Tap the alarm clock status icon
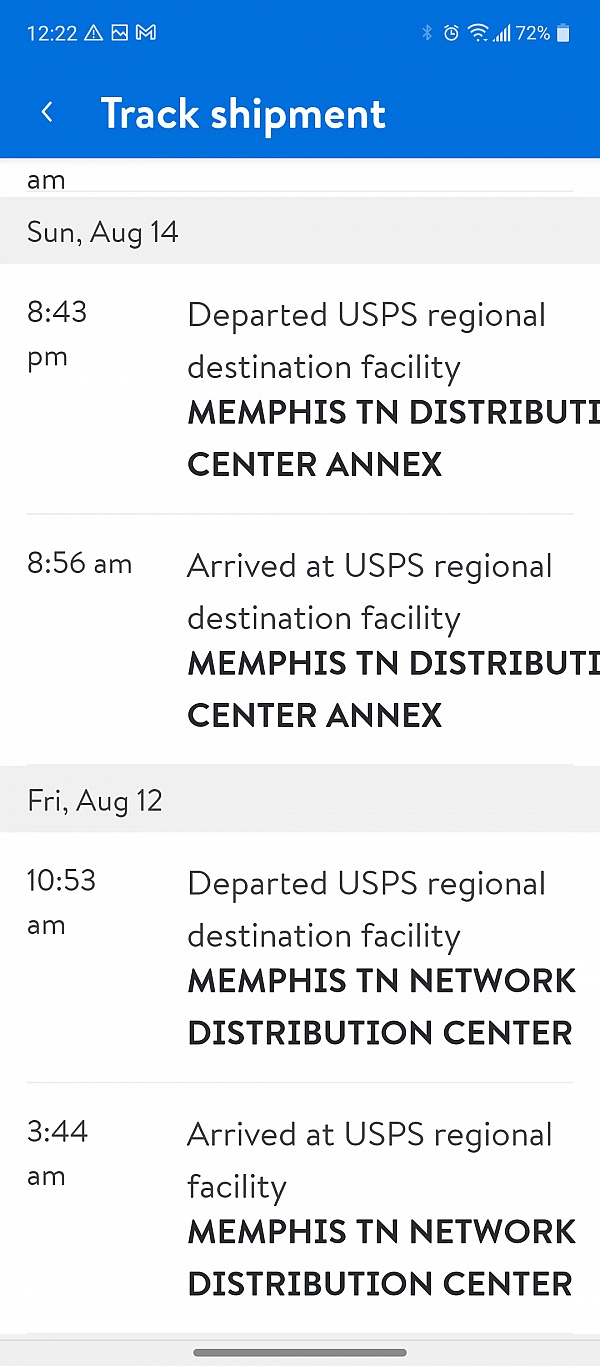 [451, 33]
